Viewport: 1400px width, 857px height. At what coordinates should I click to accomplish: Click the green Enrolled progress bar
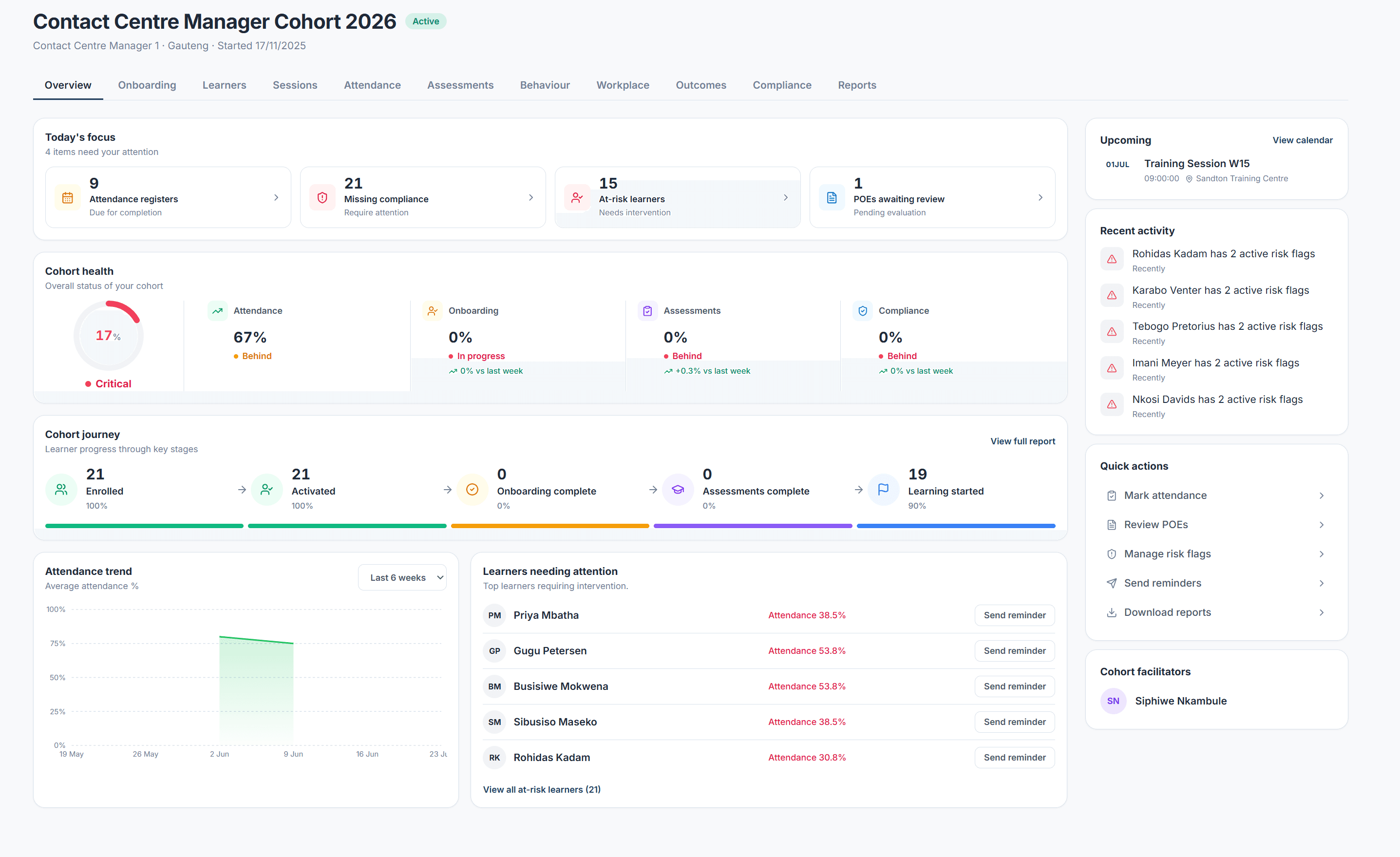tap(144, 526)
